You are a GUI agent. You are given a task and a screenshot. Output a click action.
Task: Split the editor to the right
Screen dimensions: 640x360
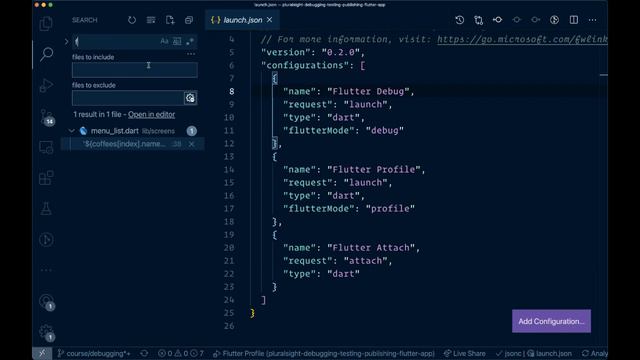tap(573, 20)
